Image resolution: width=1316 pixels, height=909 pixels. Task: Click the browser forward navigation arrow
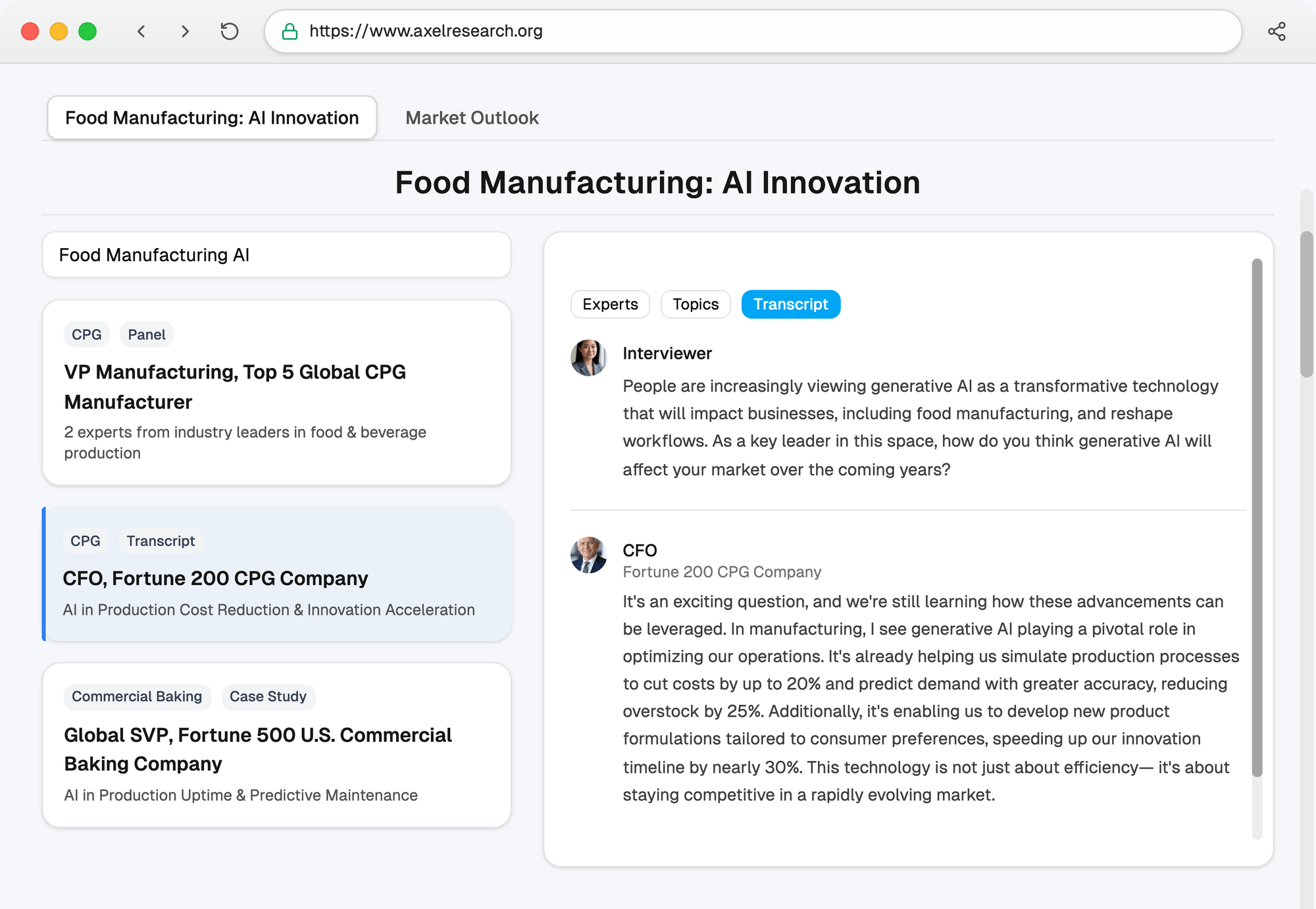point(184,31)
